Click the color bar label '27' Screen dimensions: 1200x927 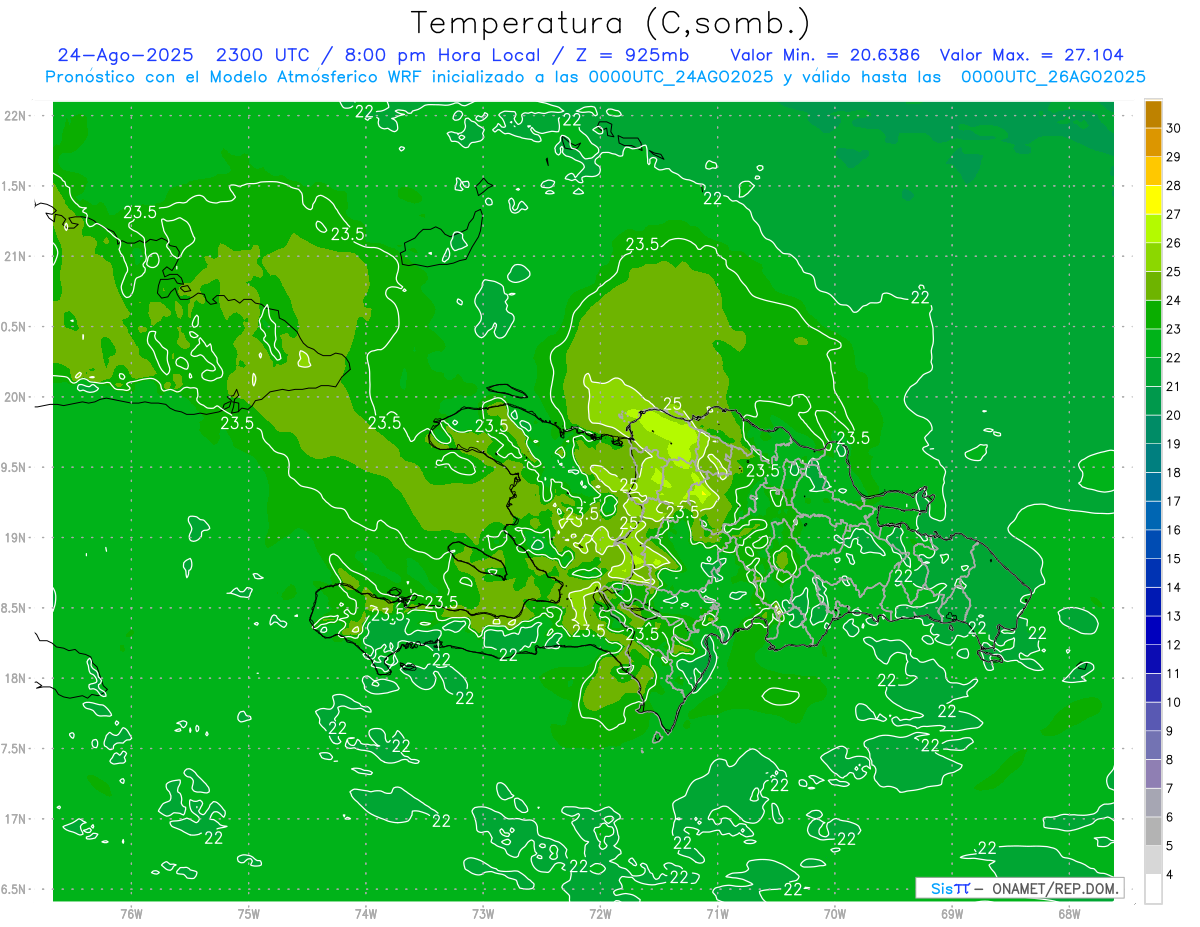tap(1174, 214)
